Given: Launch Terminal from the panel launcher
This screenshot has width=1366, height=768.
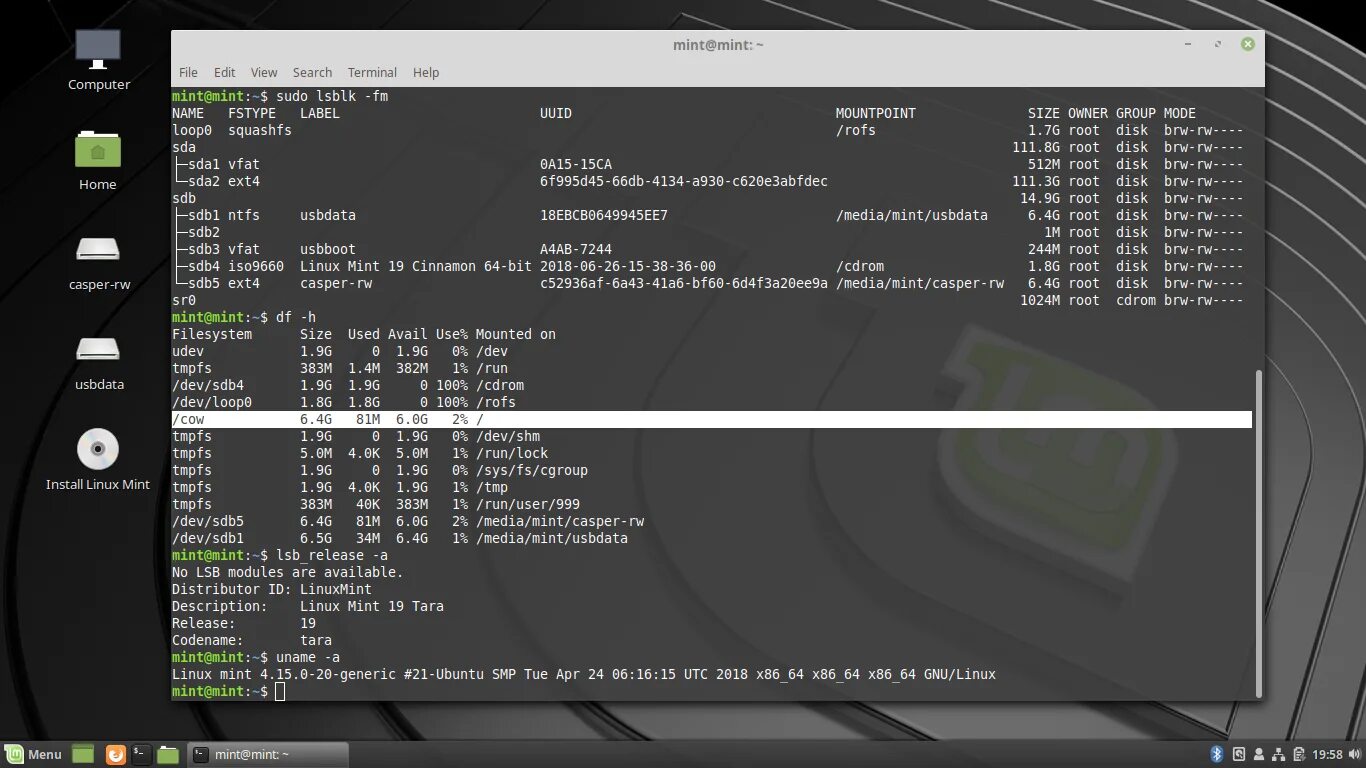Looking at the screenshot, I should (x=142, y=755).
